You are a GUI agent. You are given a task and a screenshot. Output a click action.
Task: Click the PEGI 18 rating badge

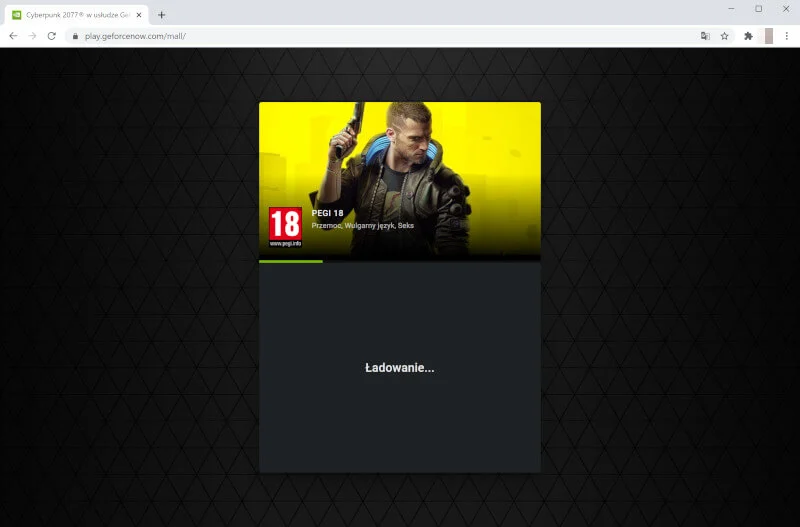(285, 227)
